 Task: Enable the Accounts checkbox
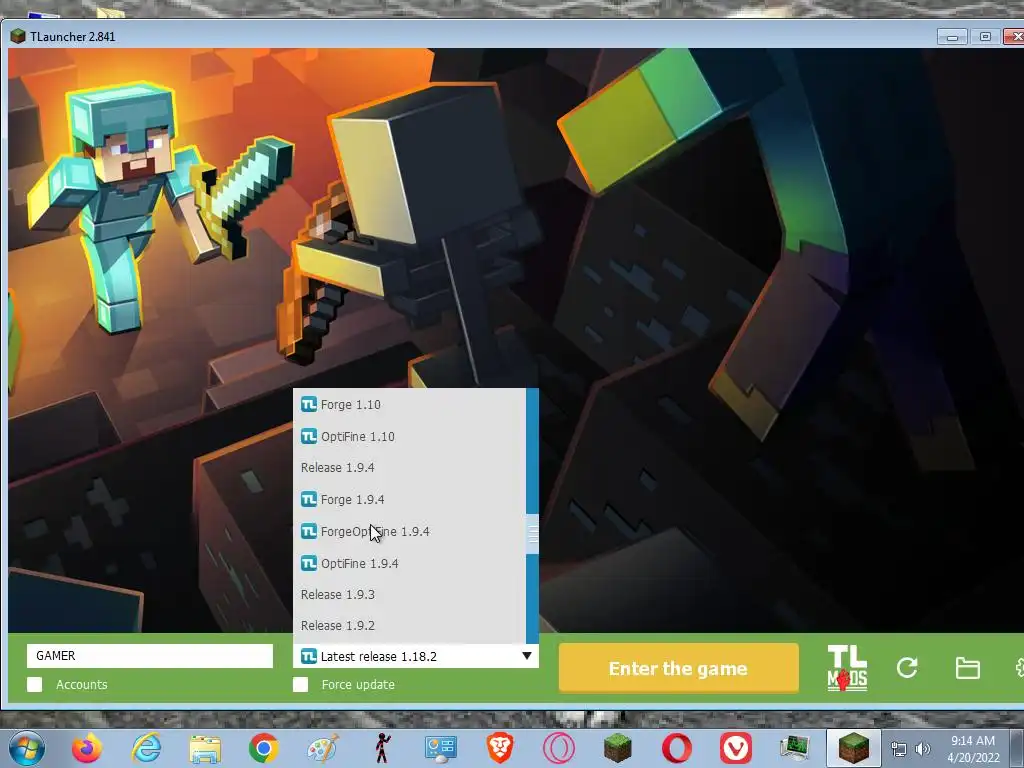(x=35, y=684)
